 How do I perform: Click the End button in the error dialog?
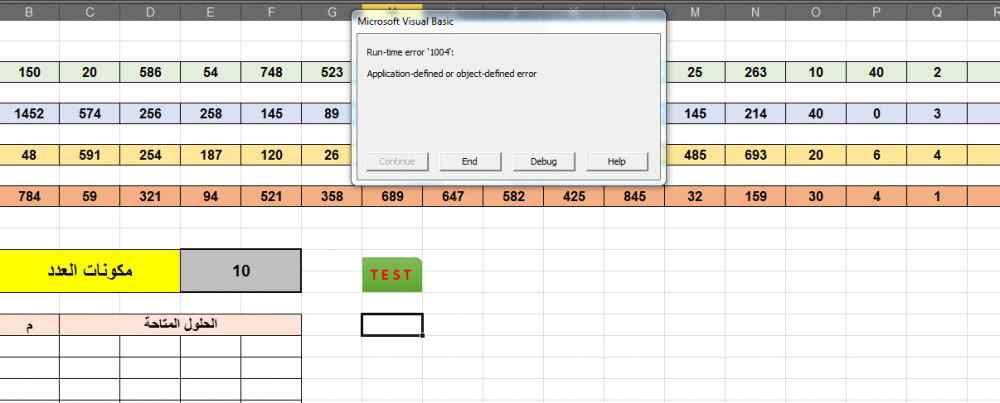(x=469, y=161)
